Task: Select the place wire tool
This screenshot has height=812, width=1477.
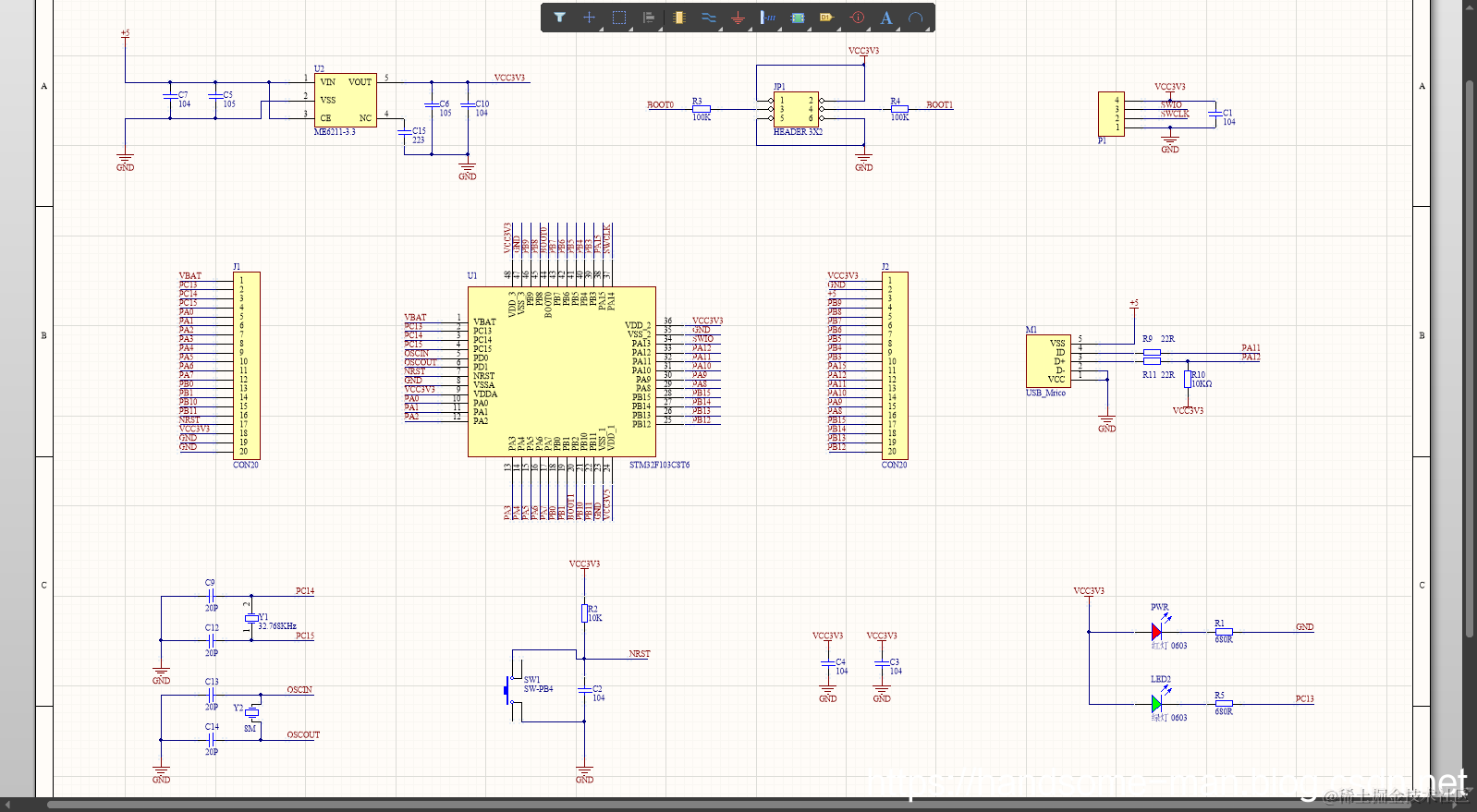Action: tap(709, 18)
